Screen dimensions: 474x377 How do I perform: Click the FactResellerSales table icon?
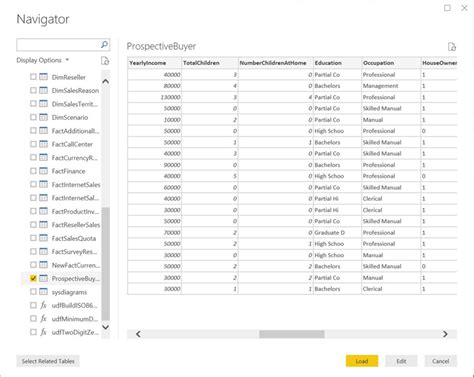pyautogui.click(x=43, y=224)
